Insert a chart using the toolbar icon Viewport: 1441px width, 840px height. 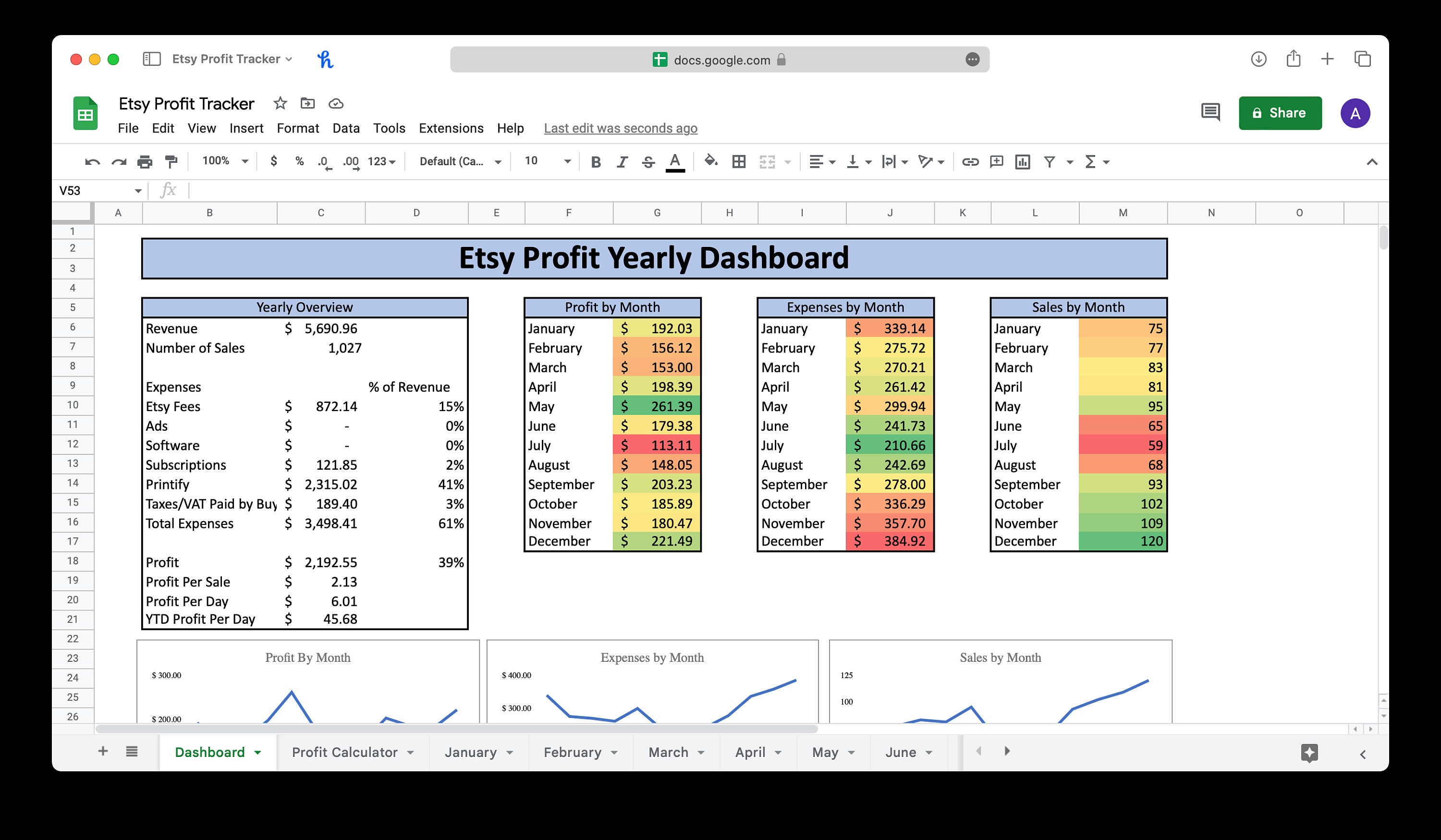point(1023,162)
